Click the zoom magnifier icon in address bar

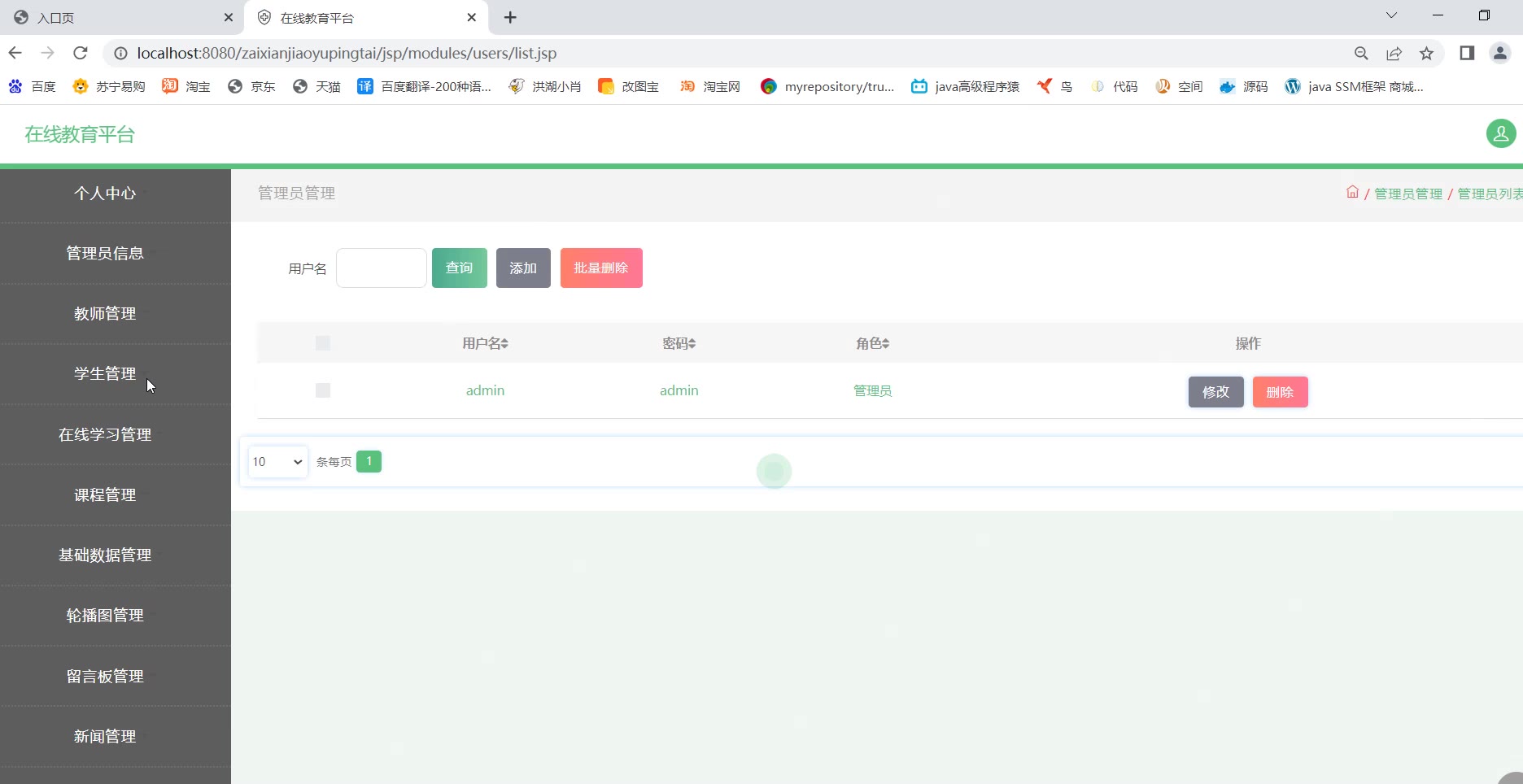tap(1361, 54)
